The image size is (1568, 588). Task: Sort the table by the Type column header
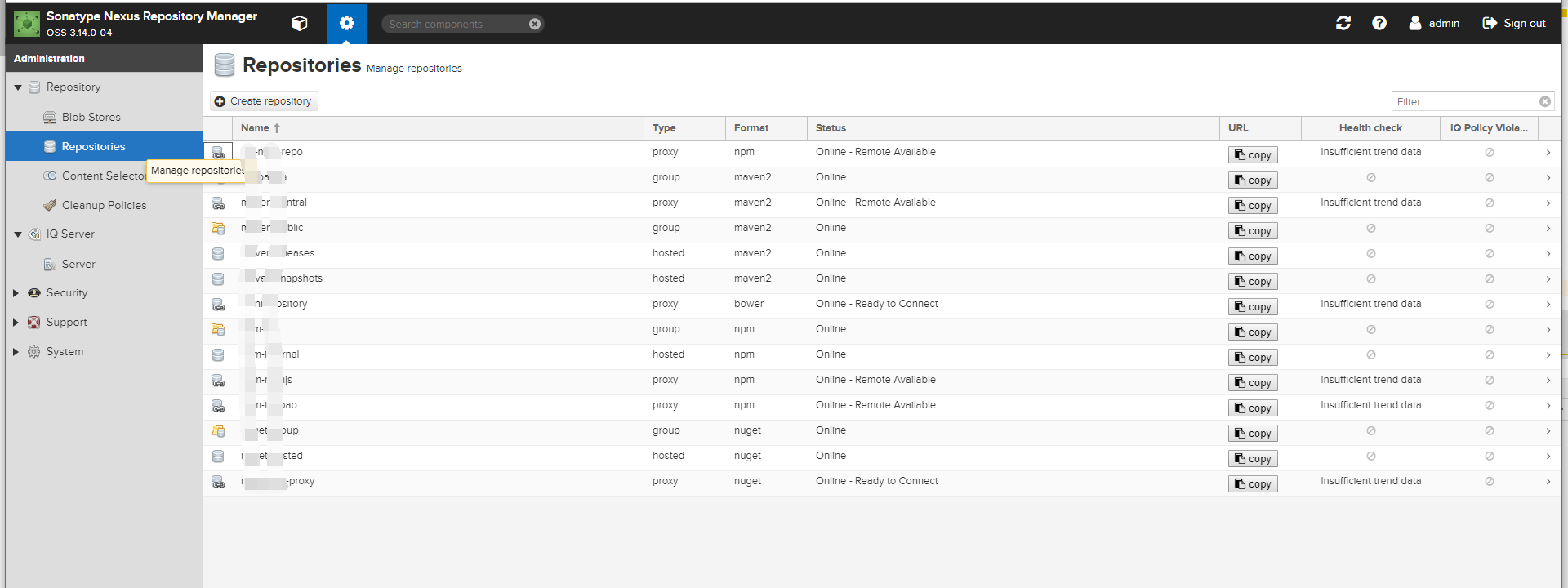(684, 128)
